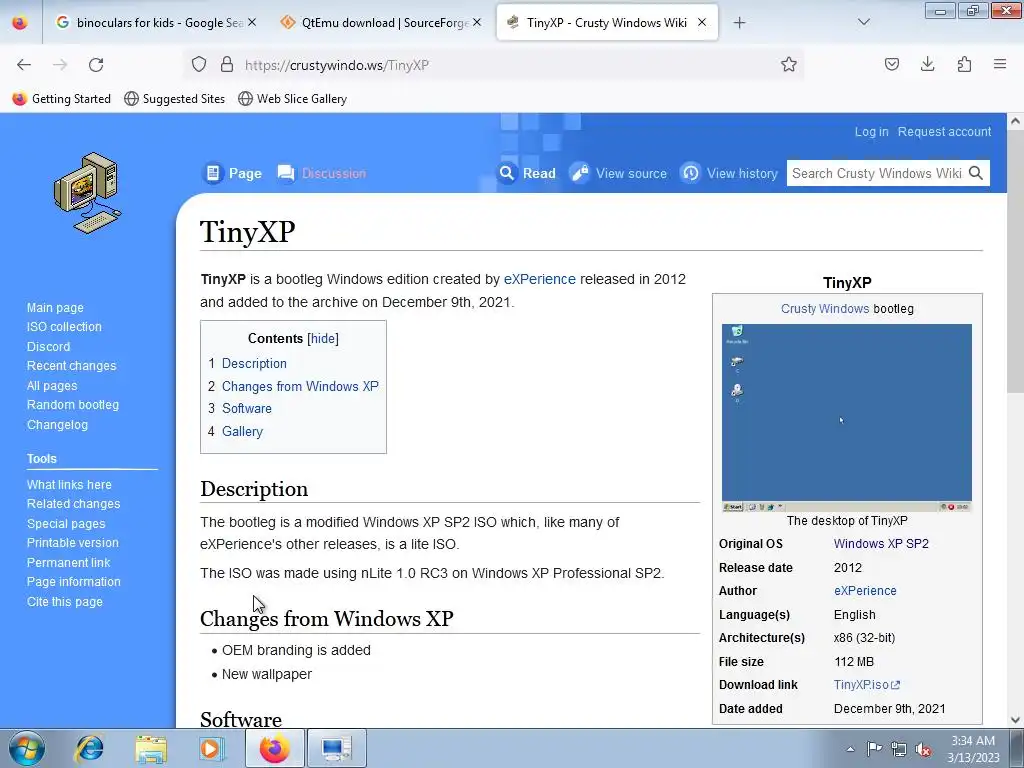This screenshot has width=1024, height=768.
Task: Close the binoculars Google search tab
Action: pos(252,22)
